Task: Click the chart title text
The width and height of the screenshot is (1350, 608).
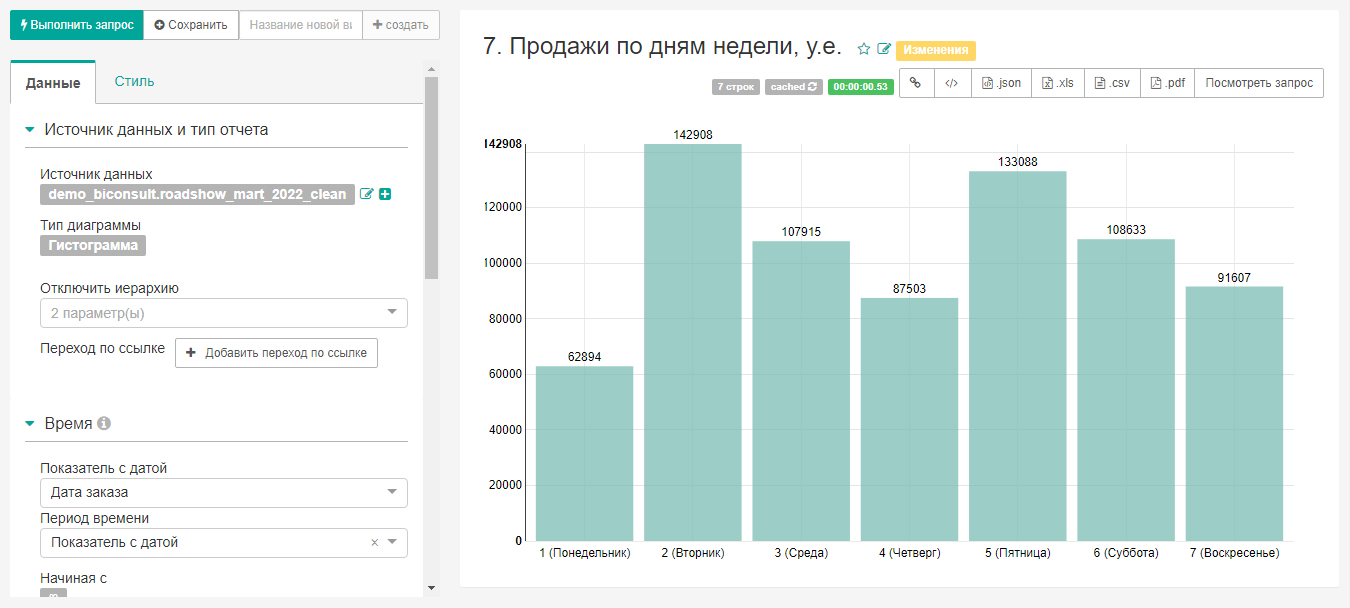Action: pyautogui.click(x=663, y=47)
